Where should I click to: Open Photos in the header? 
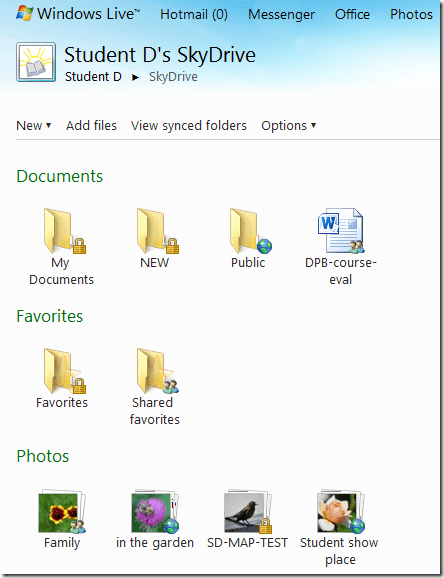412,14
